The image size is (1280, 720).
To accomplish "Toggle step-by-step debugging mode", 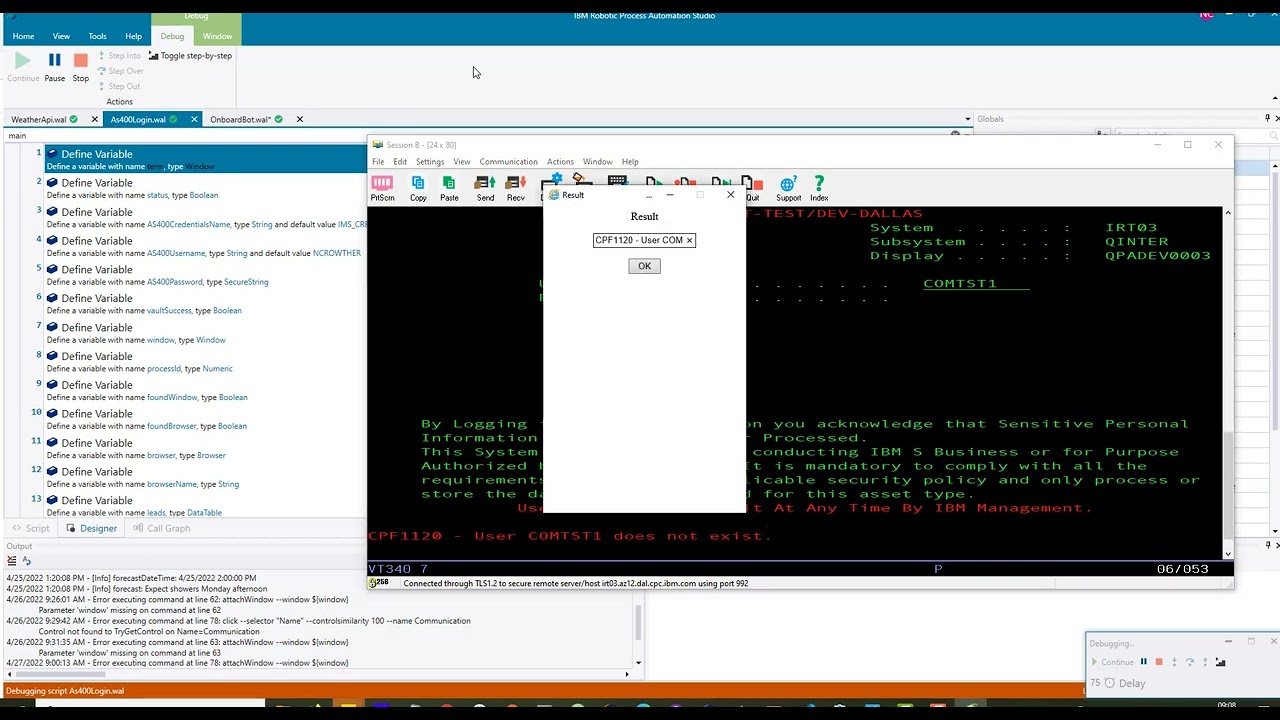I will [190, 56].
